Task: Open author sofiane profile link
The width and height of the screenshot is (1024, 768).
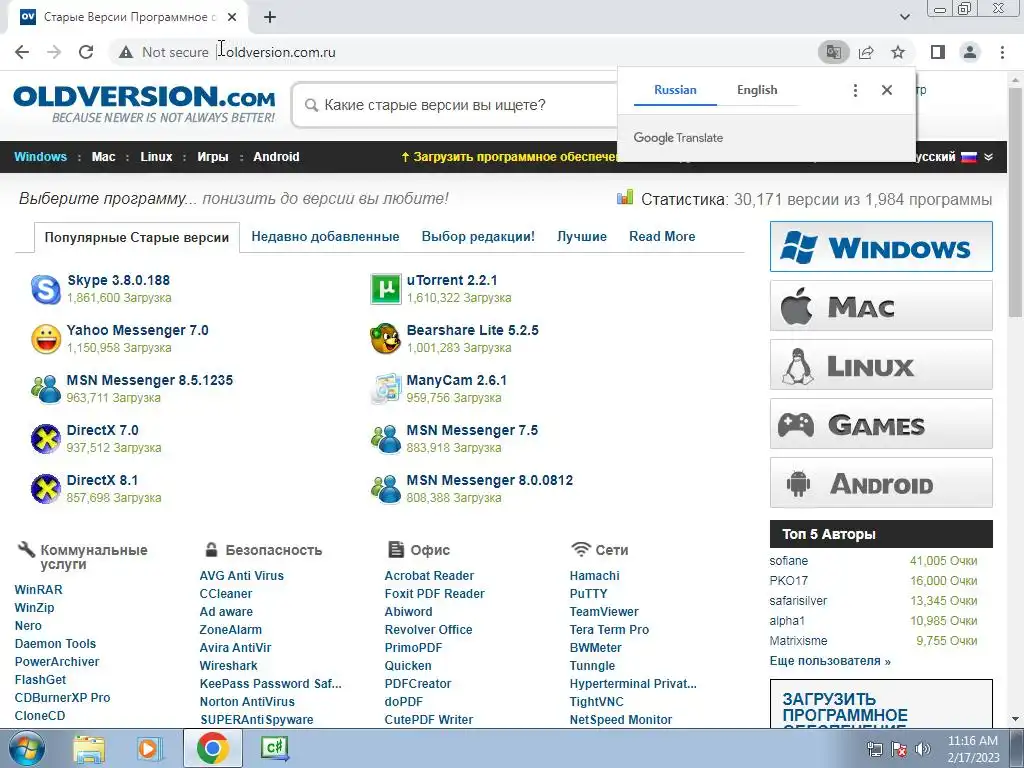Action: point(788,561)
